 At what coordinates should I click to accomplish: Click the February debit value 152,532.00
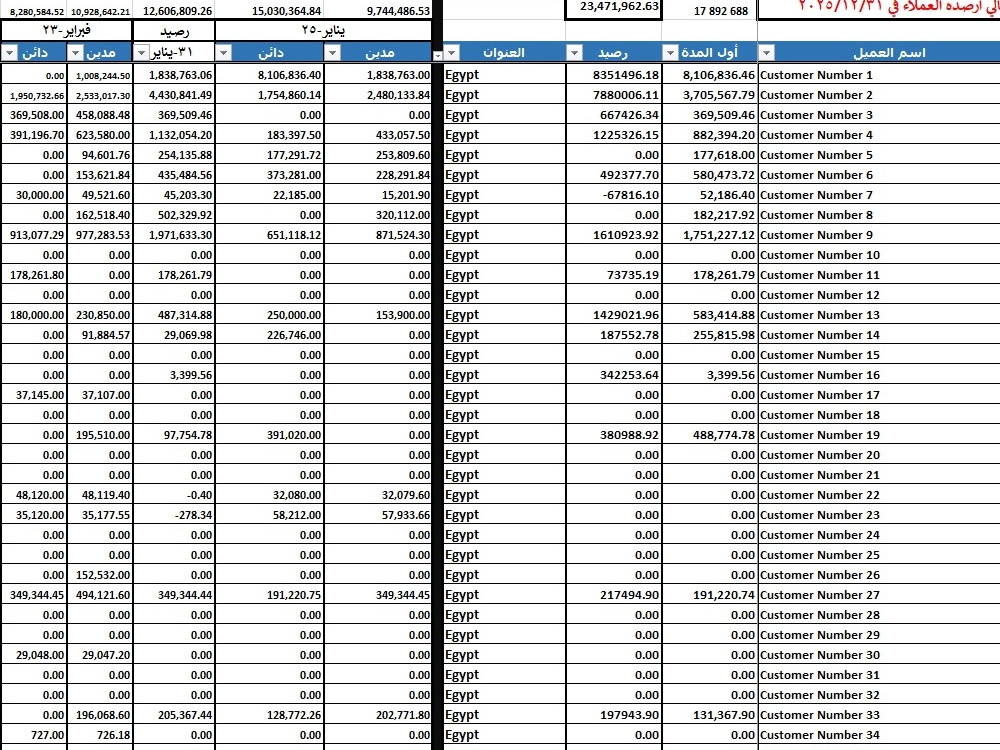pos(99,575)
